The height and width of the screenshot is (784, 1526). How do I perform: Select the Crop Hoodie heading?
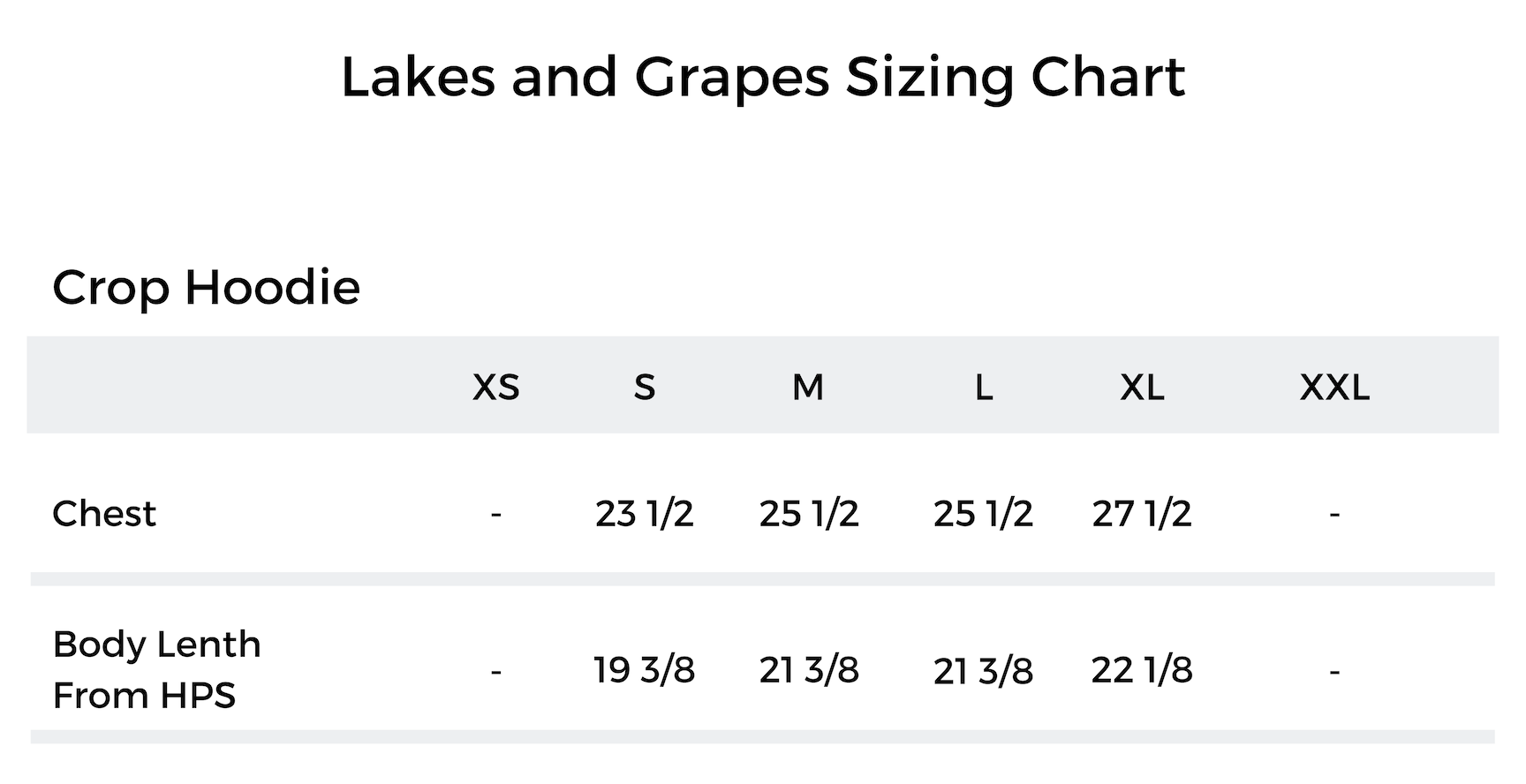point(206,288)
